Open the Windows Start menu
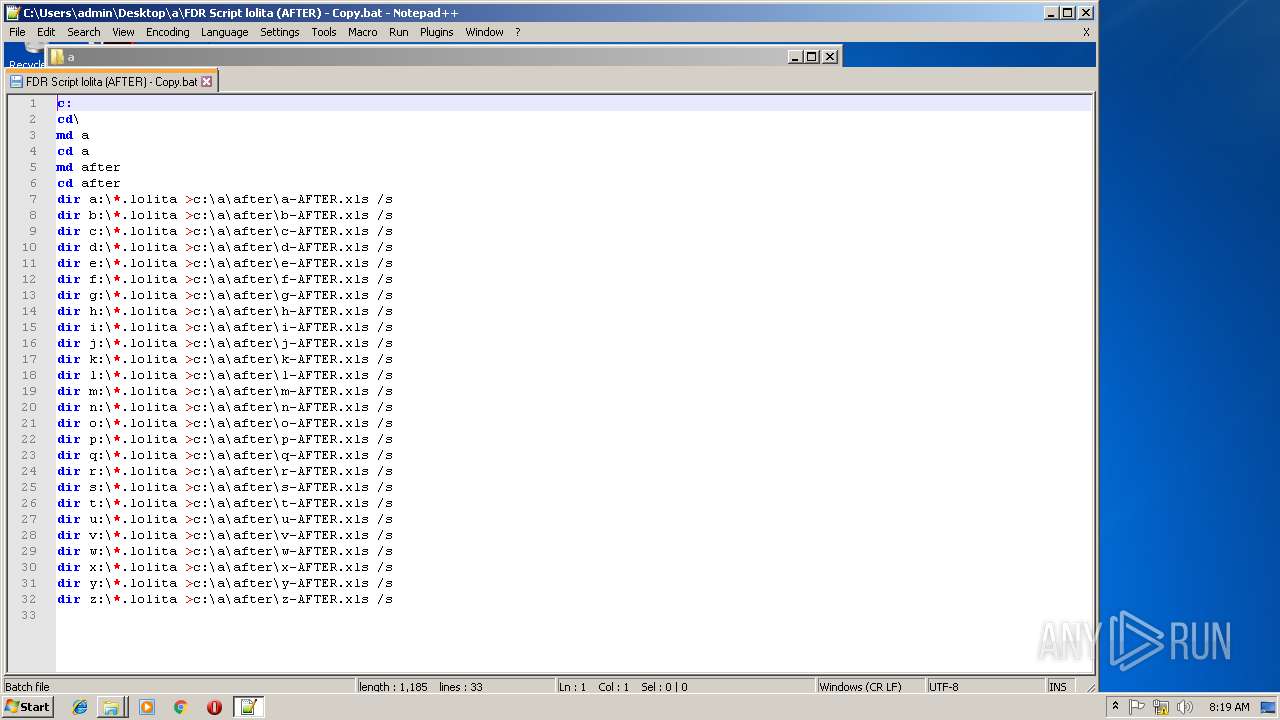Viewport: 1280px width, 720px height. (x=27, y=707)
